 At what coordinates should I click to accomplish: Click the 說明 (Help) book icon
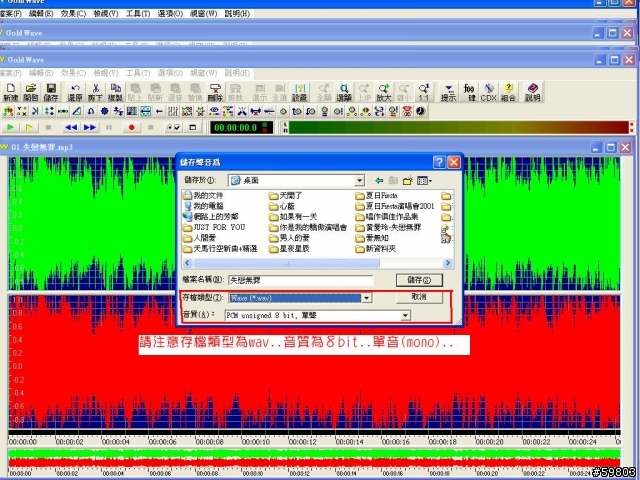533,92
